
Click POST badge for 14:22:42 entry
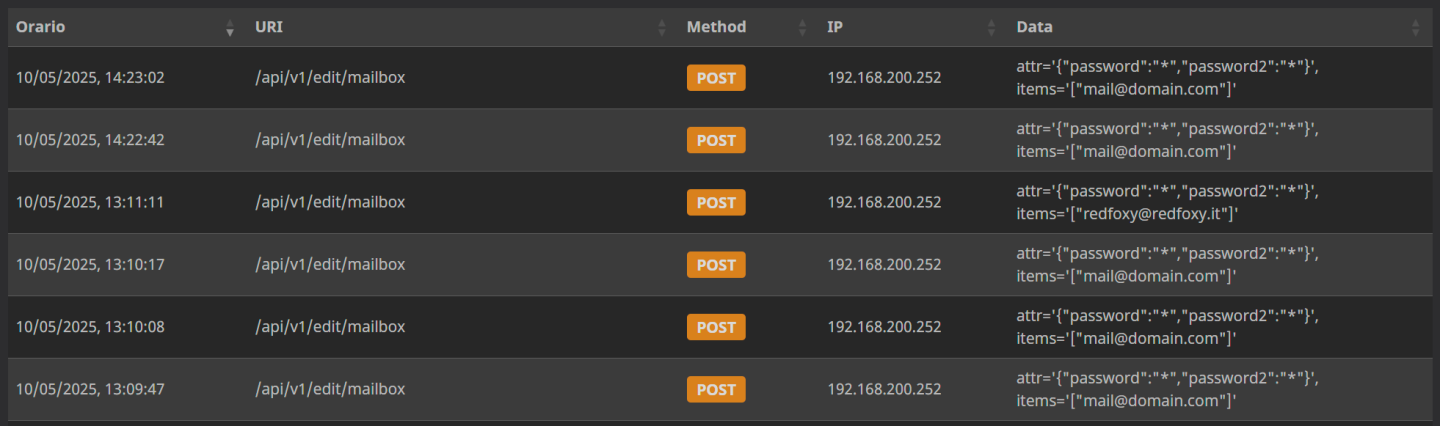(x=716, y=140)
